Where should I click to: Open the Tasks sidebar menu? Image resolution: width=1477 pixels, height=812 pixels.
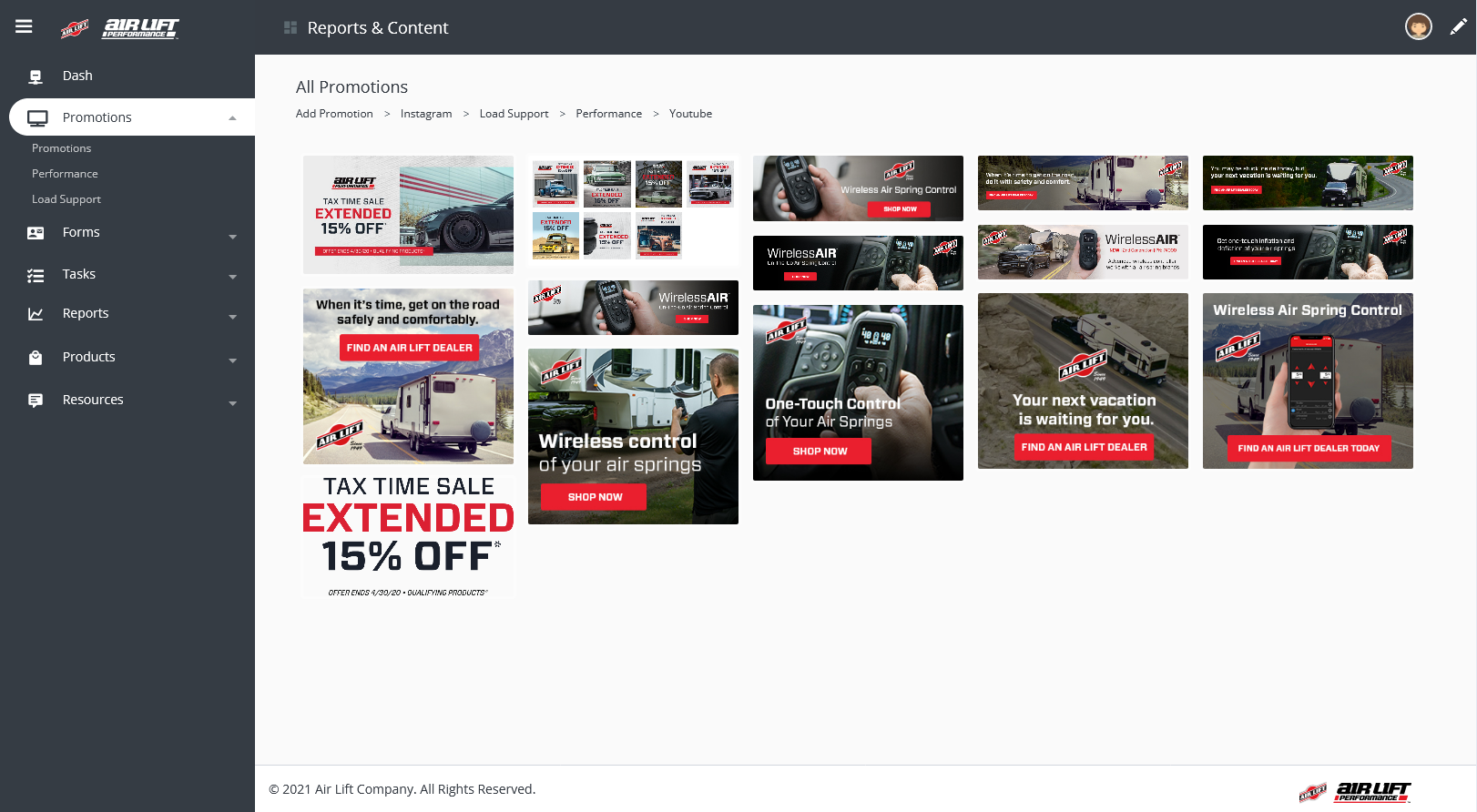78,274
